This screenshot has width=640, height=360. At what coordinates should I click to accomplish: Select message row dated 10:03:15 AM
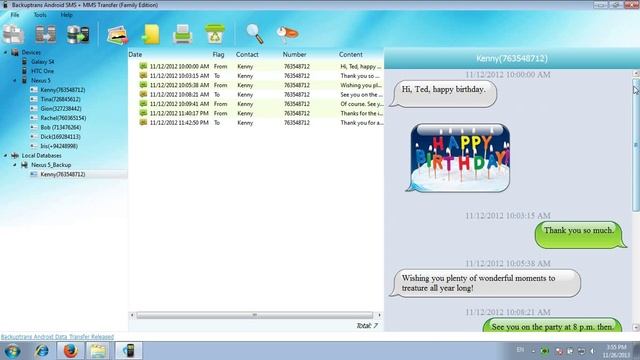(x=256, y=76)
